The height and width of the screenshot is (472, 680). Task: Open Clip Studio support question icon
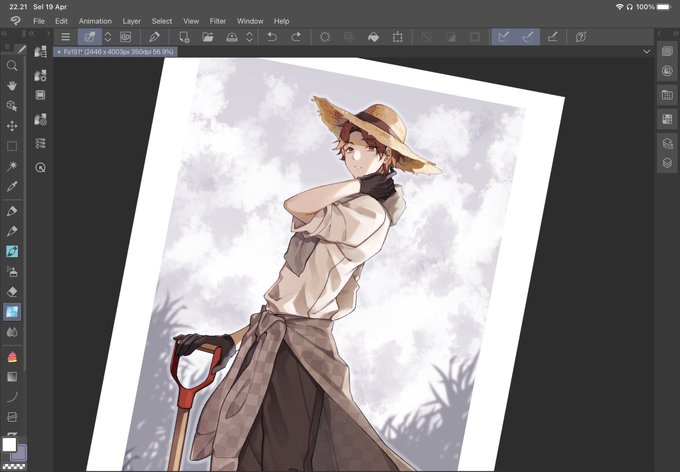(x=581, y=37)
